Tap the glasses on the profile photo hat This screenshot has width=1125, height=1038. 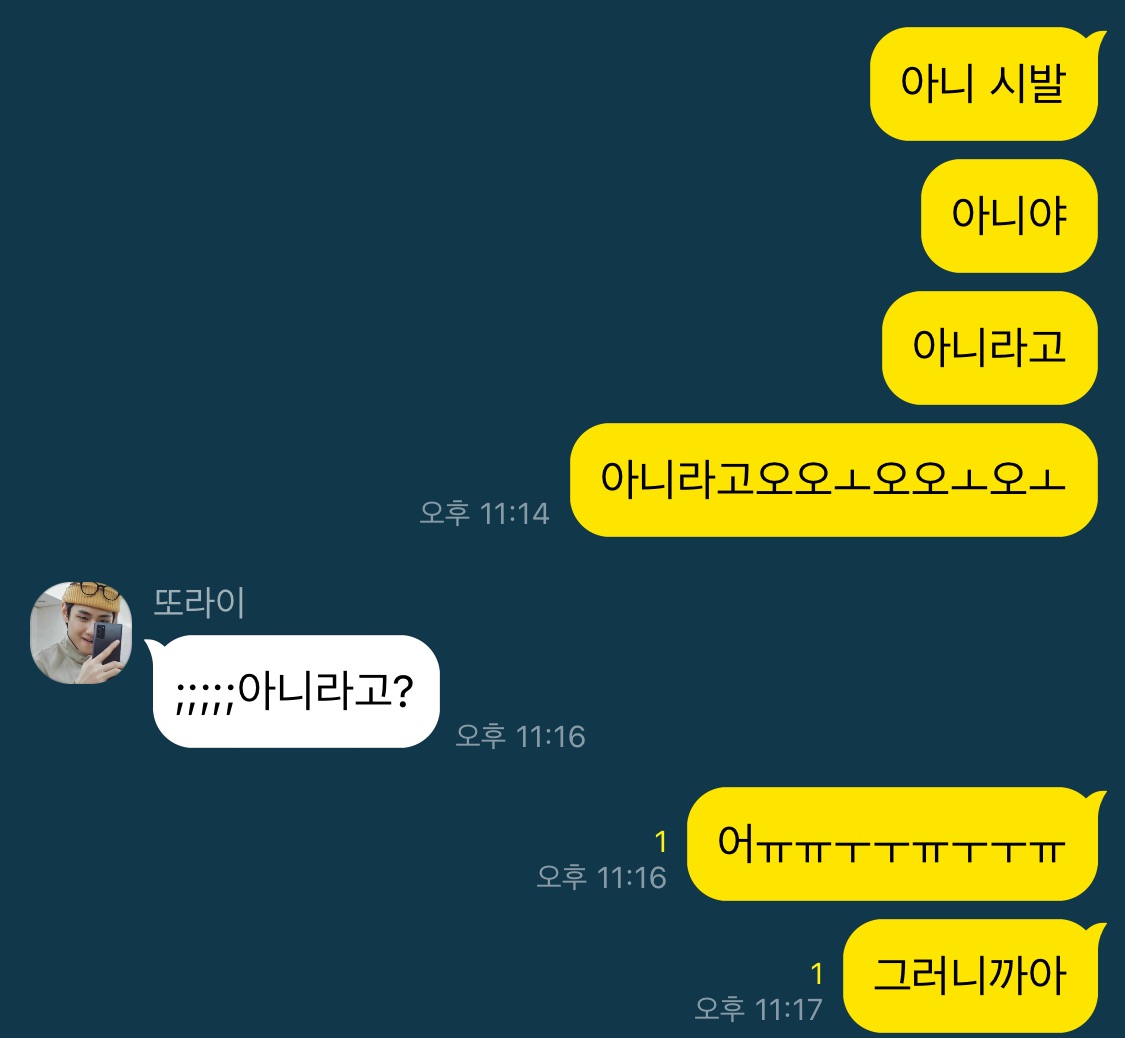(100, 592)
